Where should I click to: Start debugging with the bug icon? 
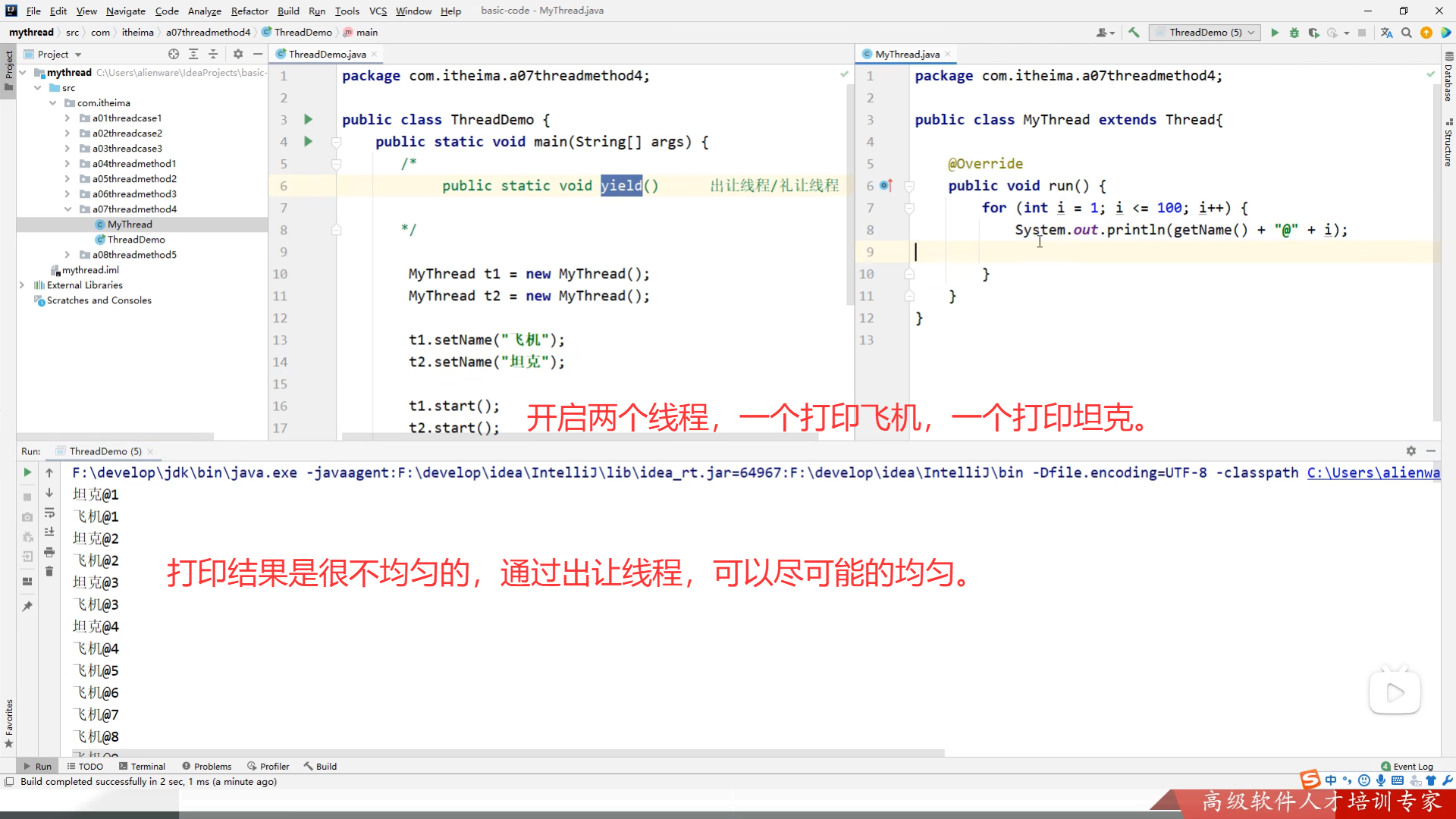(x=1294, y=33)
